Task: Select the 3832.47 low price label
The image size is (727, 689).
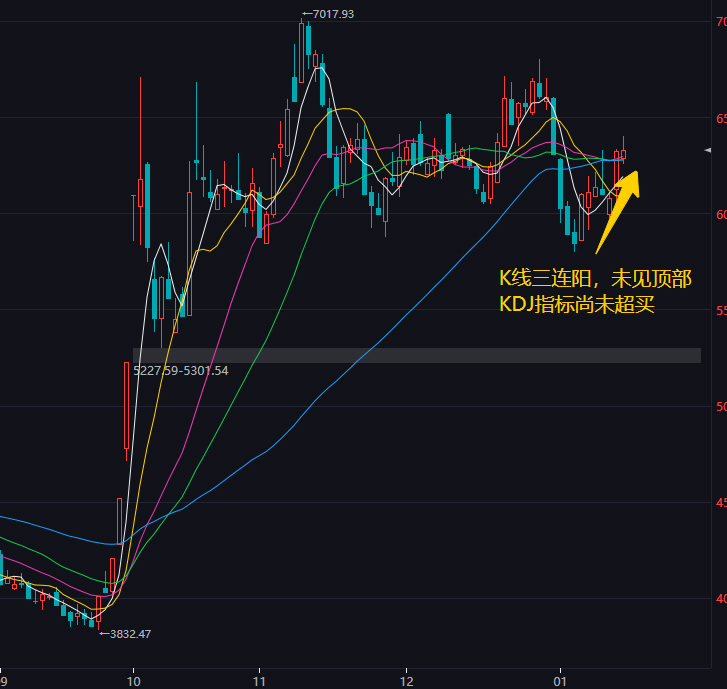Action: point(129,633)
